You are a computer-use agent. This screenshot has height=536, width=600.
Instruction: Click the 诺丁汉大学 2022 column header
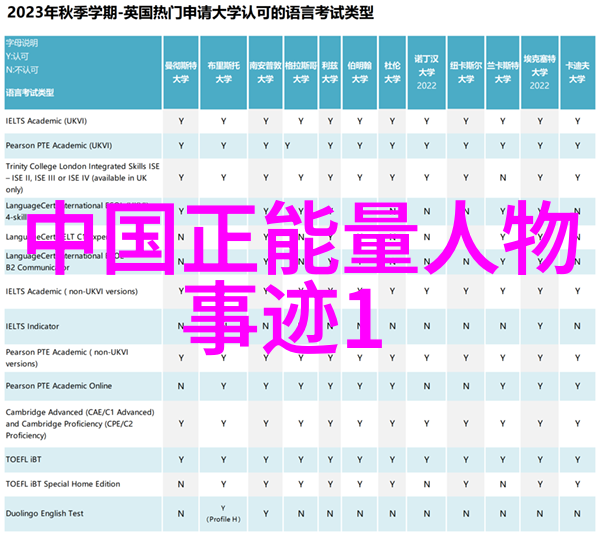(x=426, y=73)
